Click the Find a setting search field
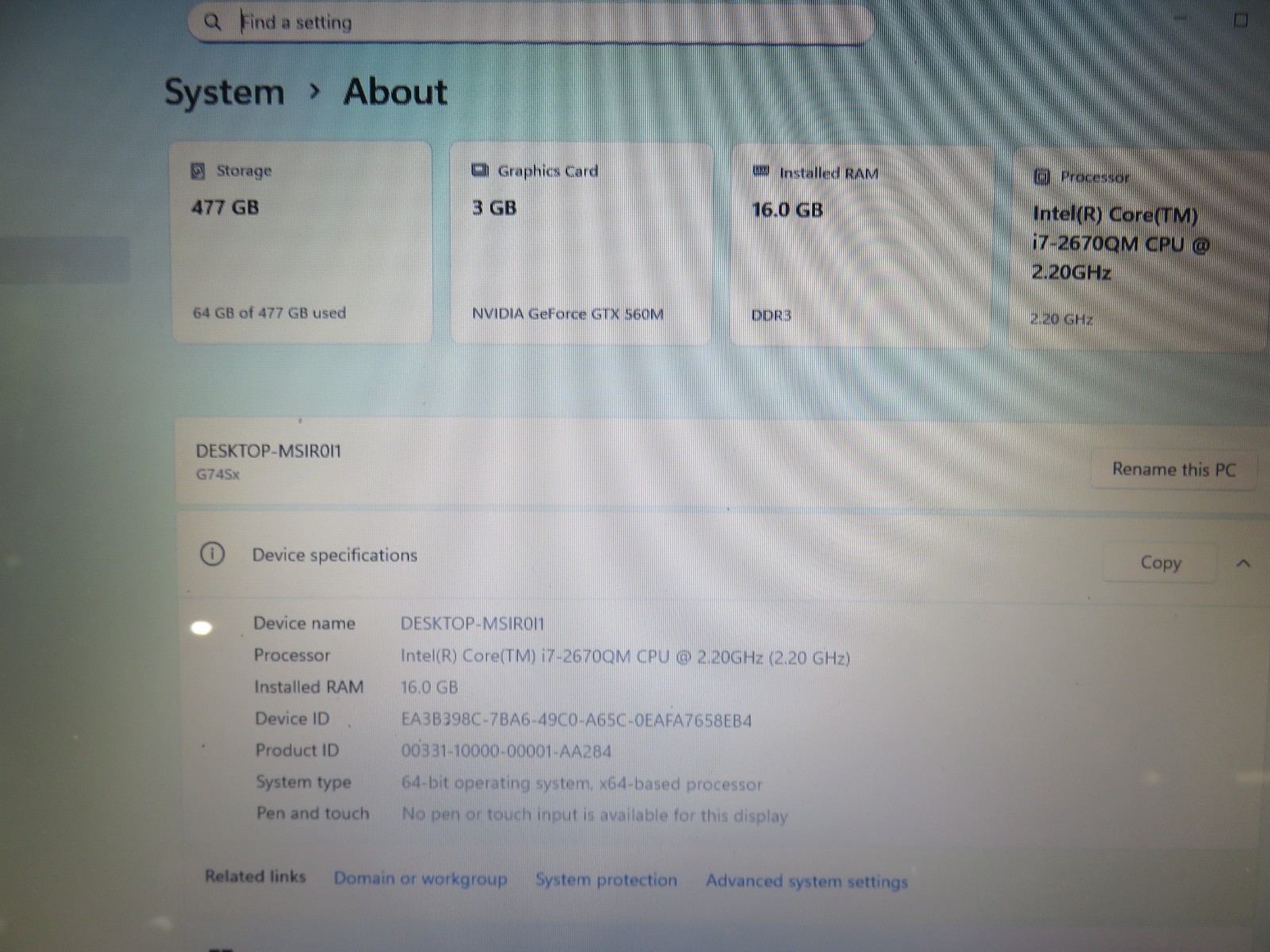This screenshot has height=952, width=1270. click(530, 23)
